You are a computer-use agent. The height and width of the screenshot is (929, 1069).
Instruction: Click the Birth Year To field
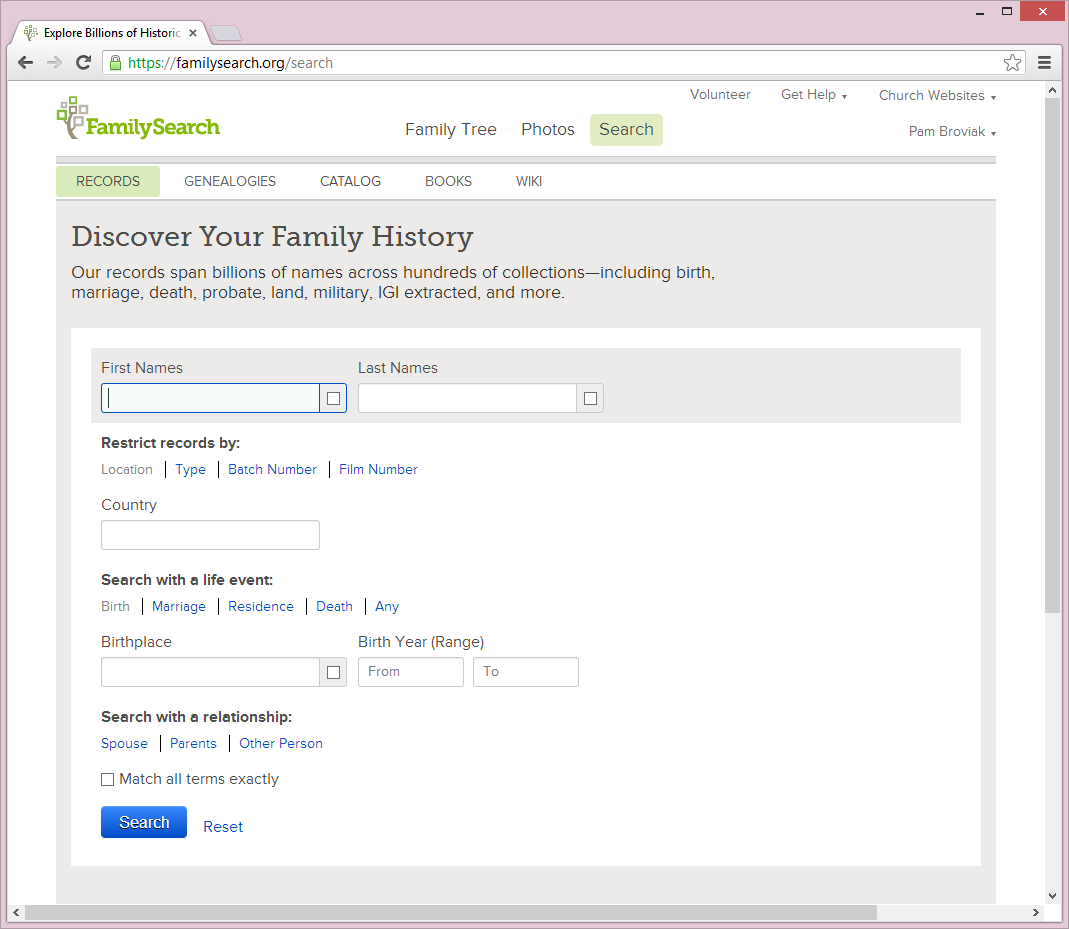(x=526, y=672)
